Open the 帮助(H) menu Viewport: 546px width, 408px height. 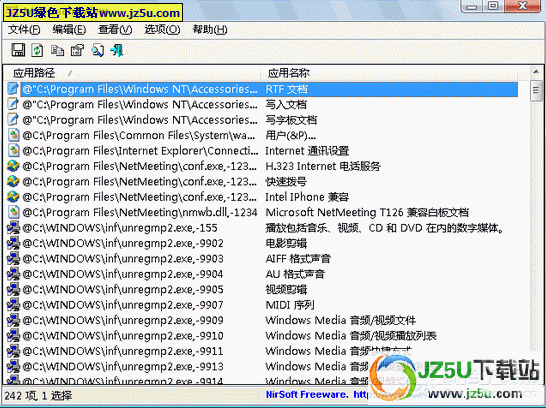(210, 30)
